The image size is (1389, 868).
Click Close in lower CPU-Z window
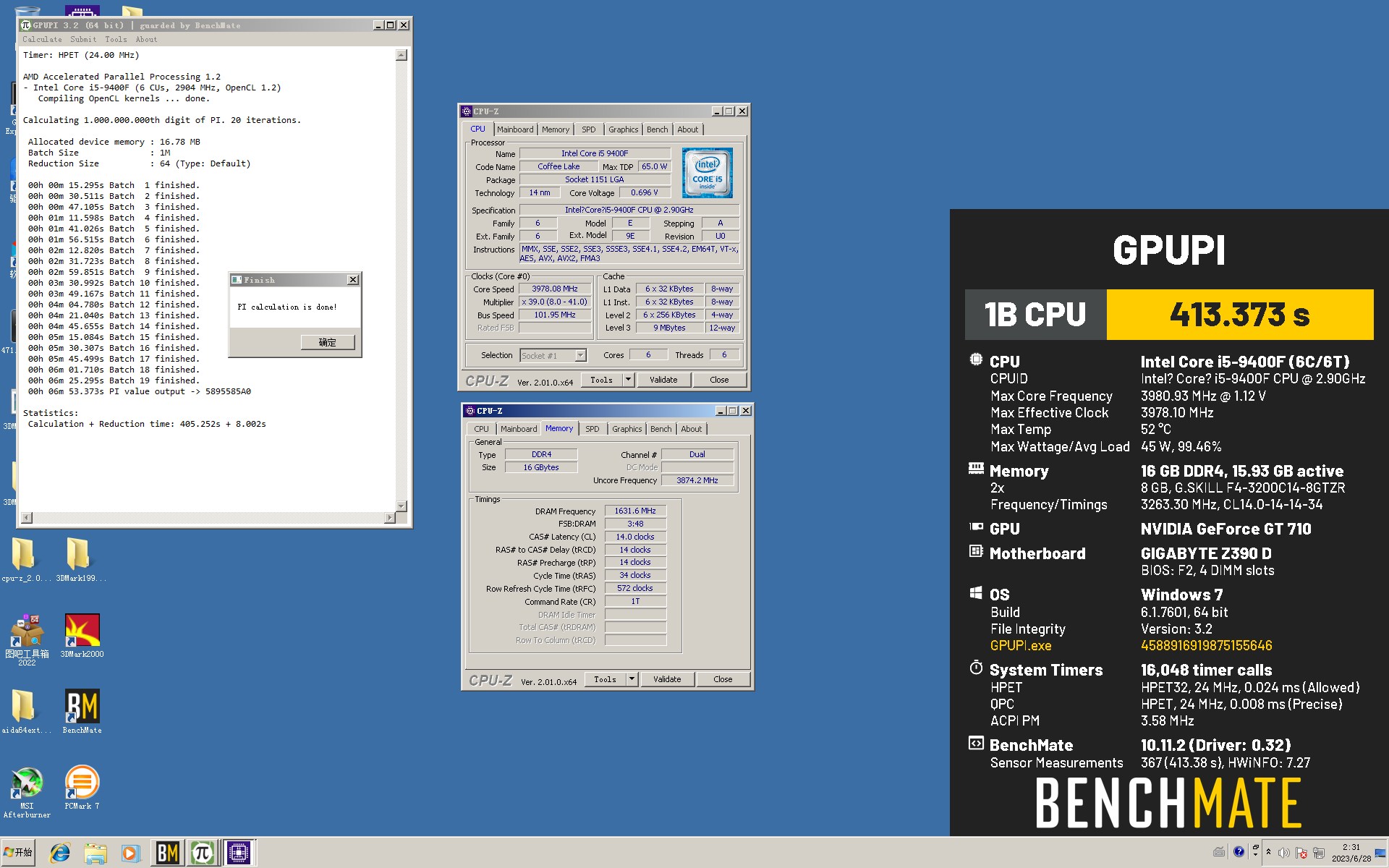[723, 679]
